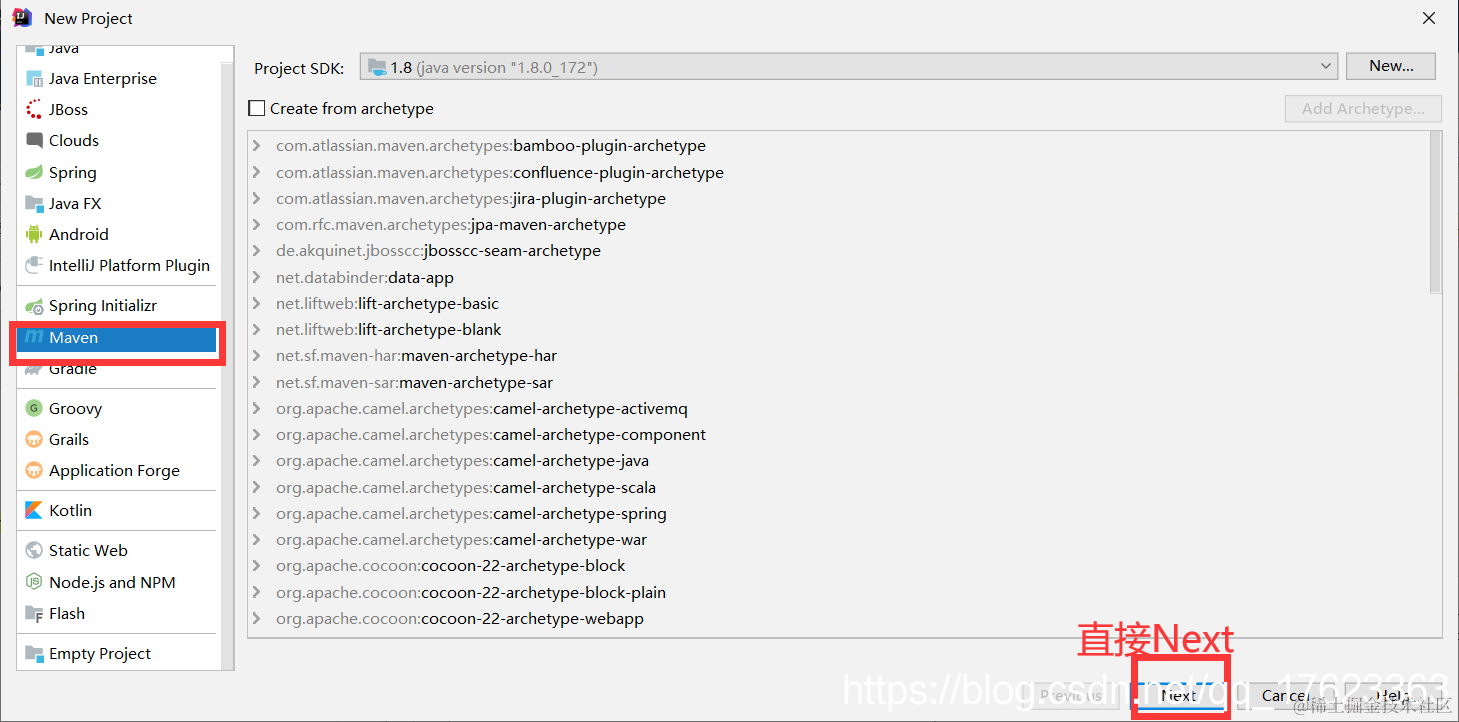Click the Java Enterprise icon in sidebar
This screenshot has height=722, width=1459.
pyautogui.click(x=34, y=79)
